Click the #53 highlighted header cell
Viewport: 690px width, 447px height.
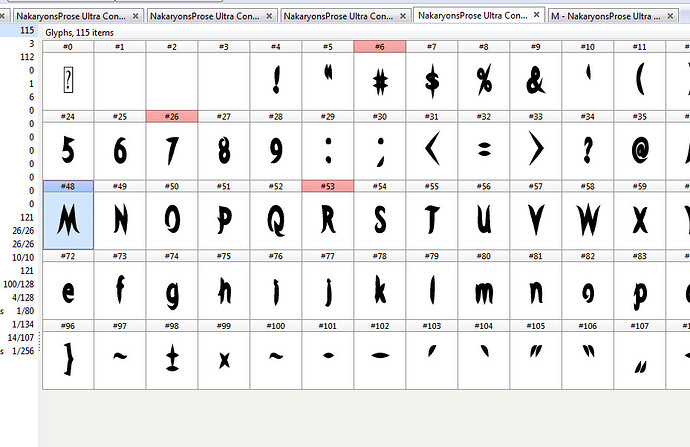coord(328,186)
